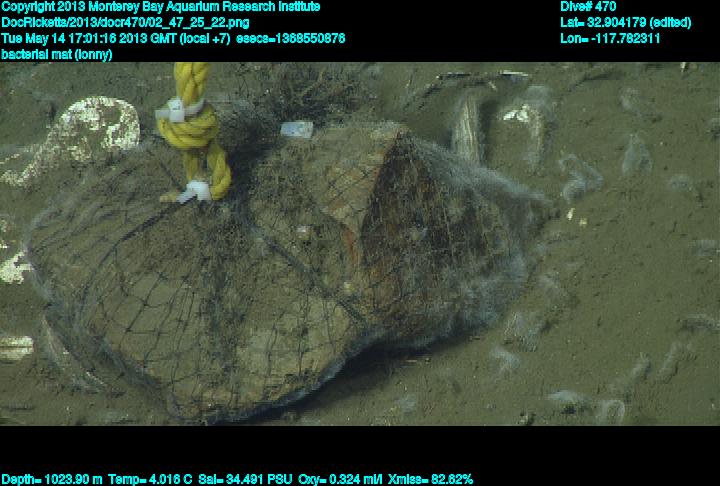Image resolution: width=720 pixels, height=486 pixels.
Task: Click the Lat= 32.904179 (edited) readout
Action: click(626, 23)
